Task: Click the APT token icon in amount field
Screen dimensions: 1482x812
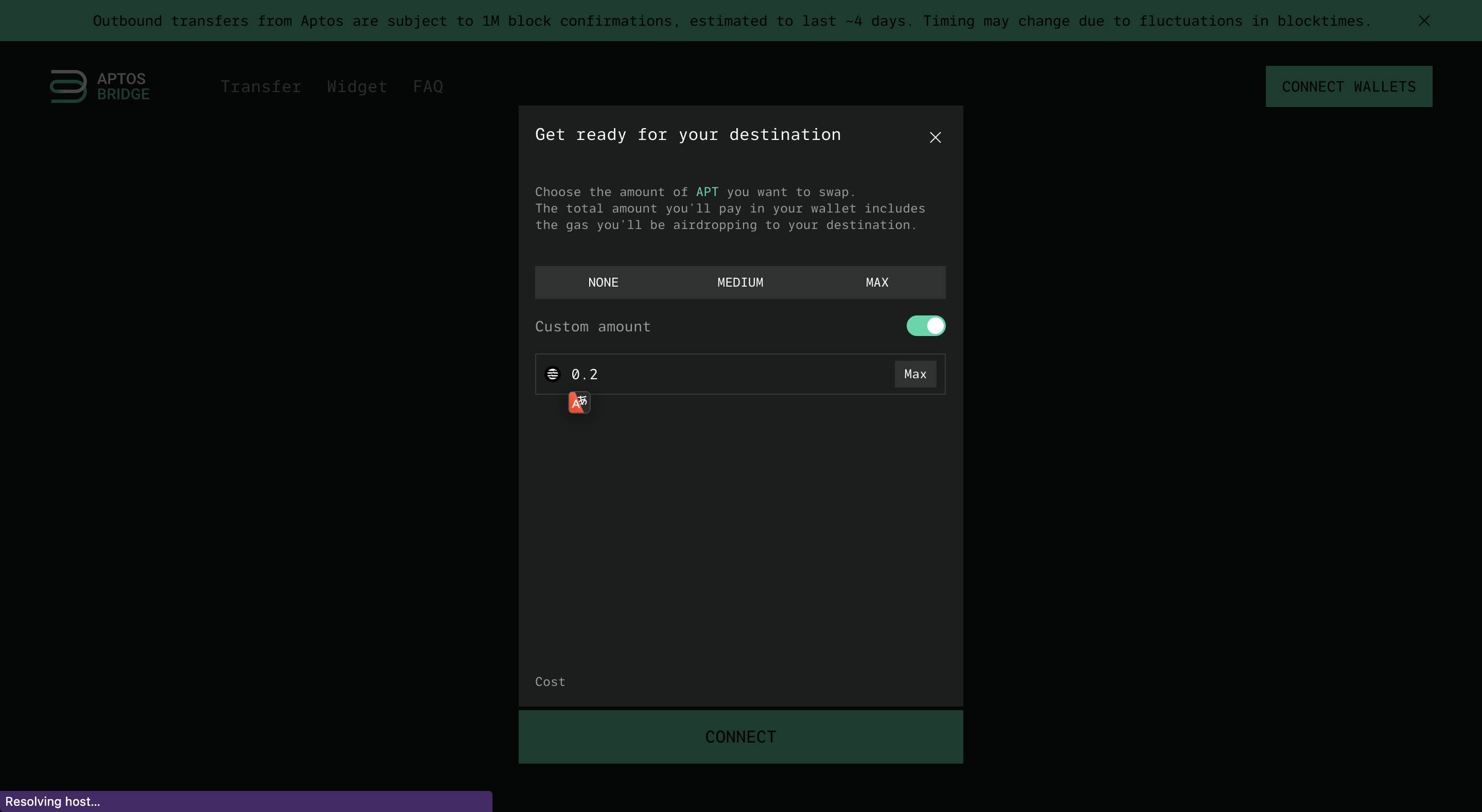Action: point(552,374)
